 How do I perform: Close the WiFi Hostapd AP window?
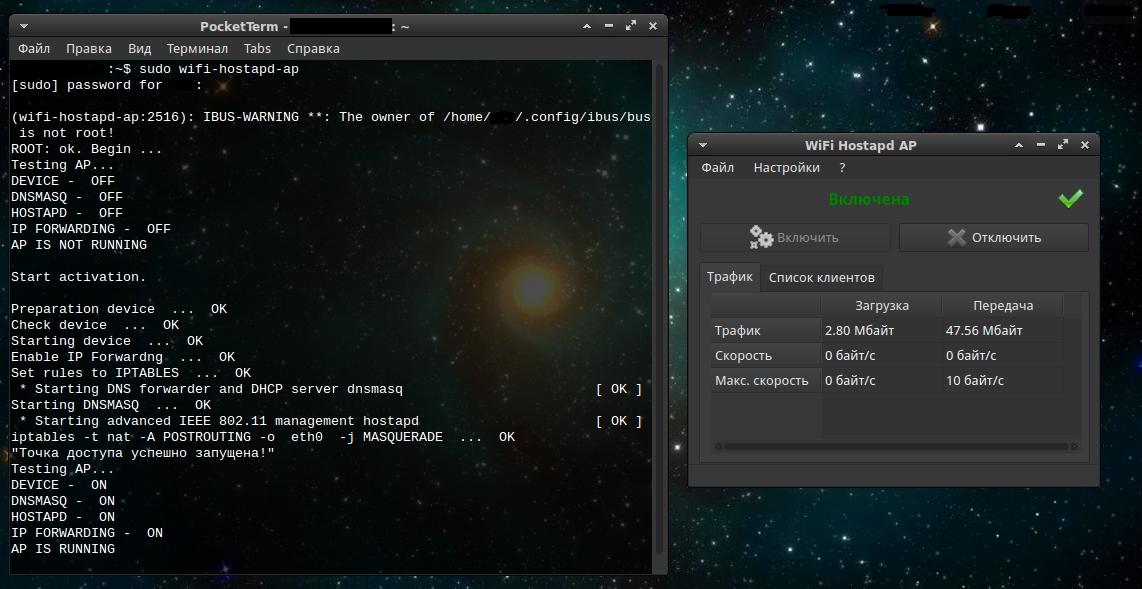tap(1084, 145)
